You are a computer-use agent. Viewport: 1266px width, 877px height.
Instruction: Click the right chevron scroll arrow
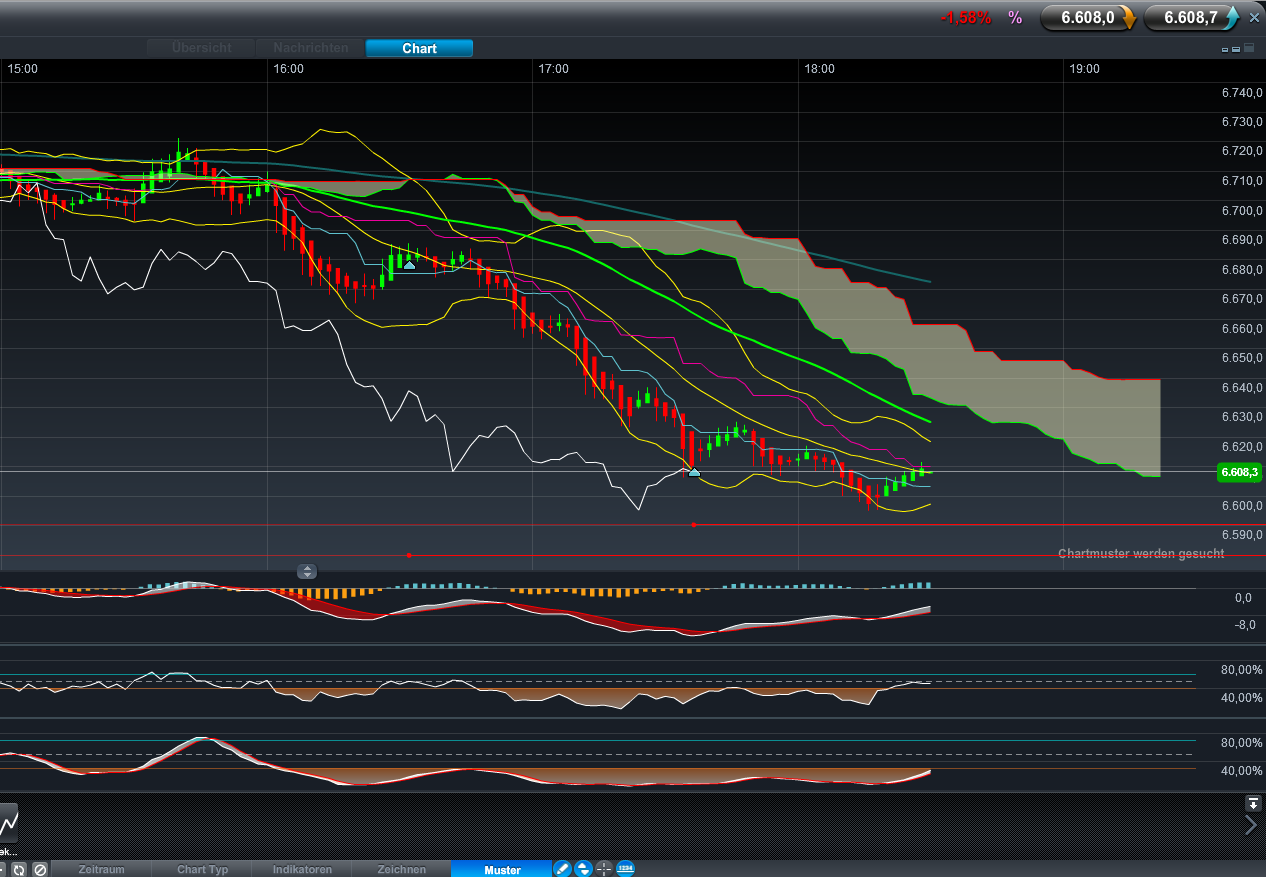tap(1250, 825)
